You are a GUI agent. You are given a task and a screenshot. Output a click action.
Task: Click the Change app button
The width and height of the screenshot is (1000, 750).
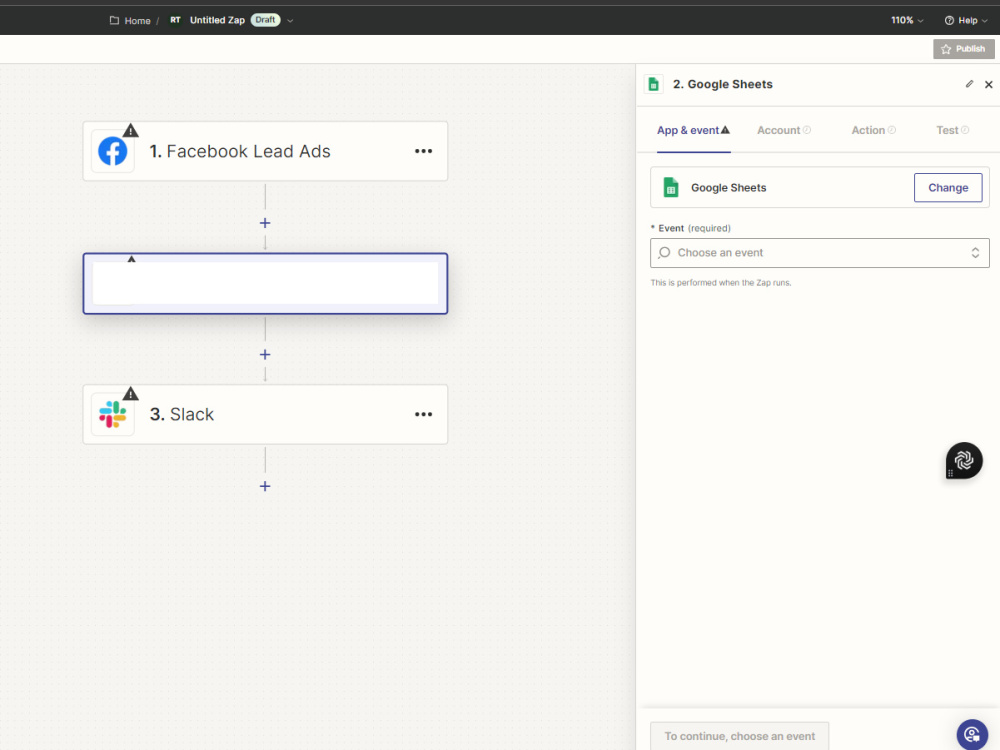[948, 188]
